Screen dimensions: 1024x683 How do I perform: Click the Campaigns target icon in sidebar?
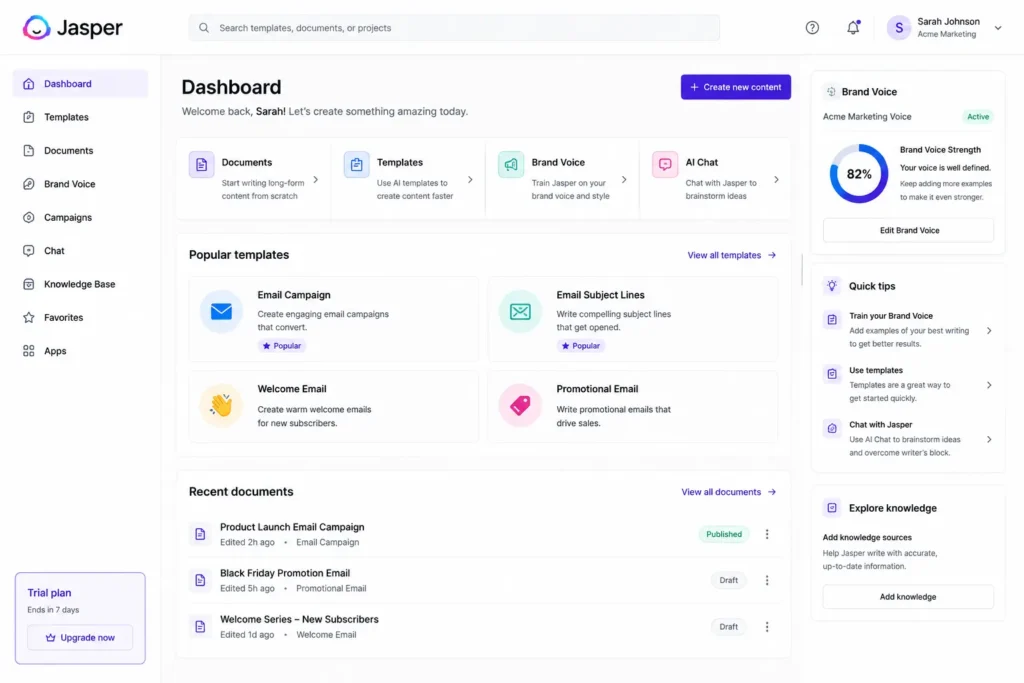point(29,217)
